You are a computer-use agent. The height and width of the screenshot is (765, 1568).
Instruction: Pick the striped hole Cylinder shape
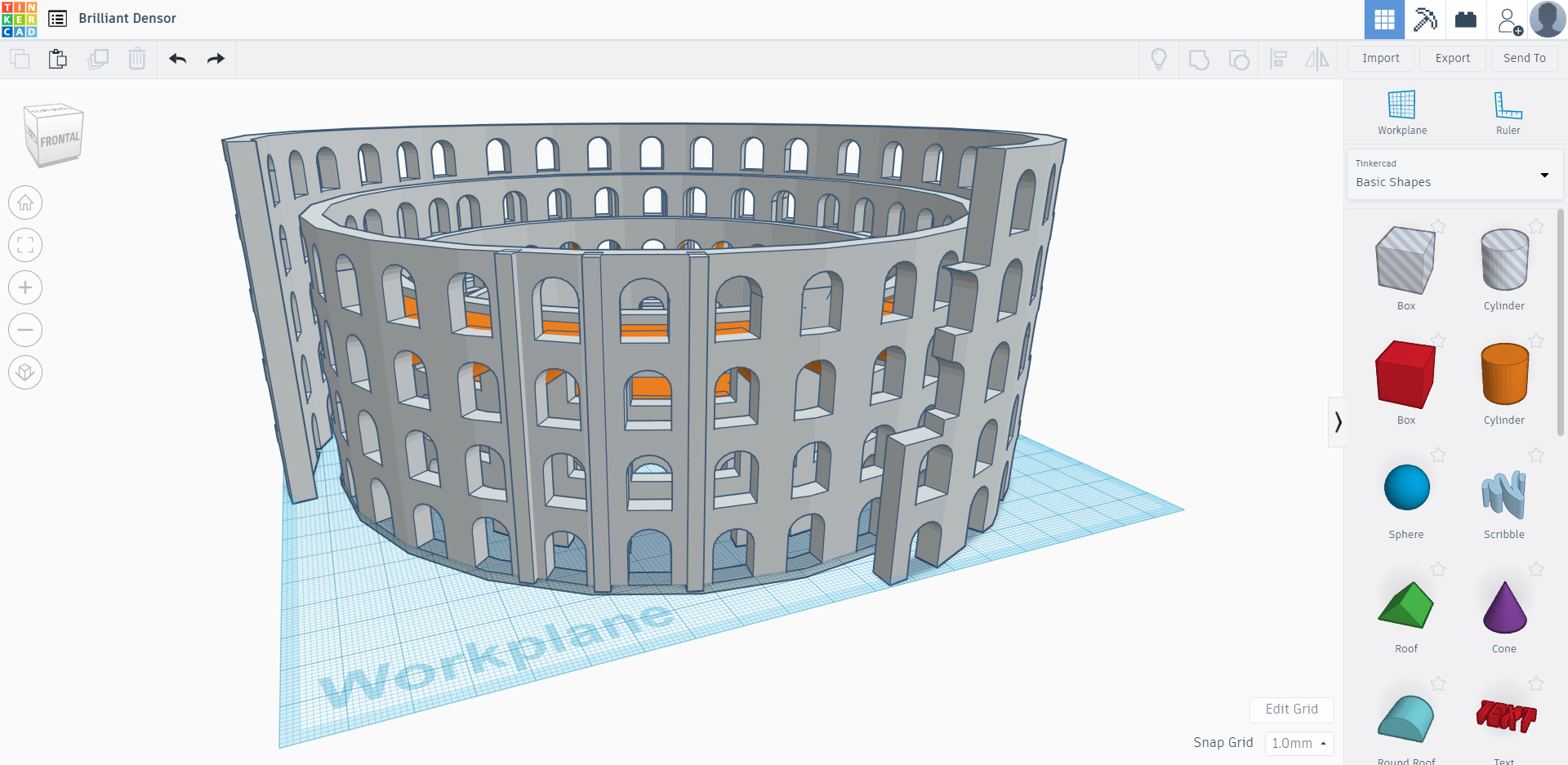pos(1504,260)
